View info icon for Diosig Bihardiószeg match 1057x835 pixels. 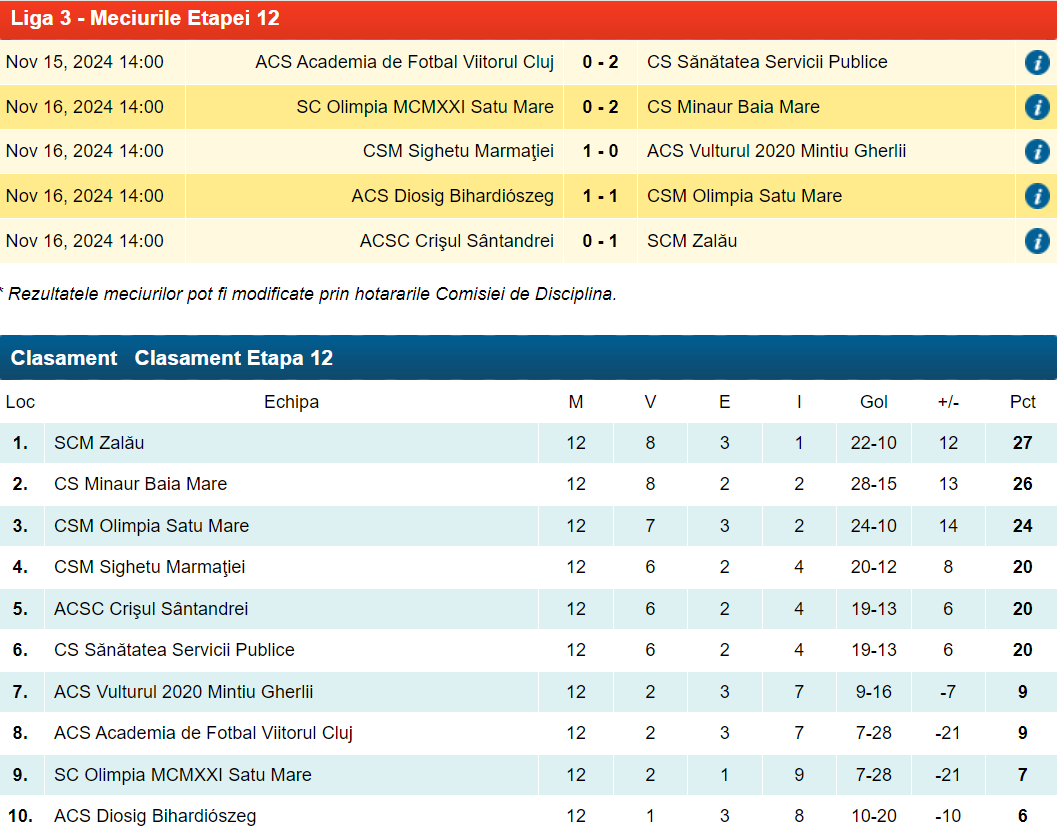[1037, 196]
